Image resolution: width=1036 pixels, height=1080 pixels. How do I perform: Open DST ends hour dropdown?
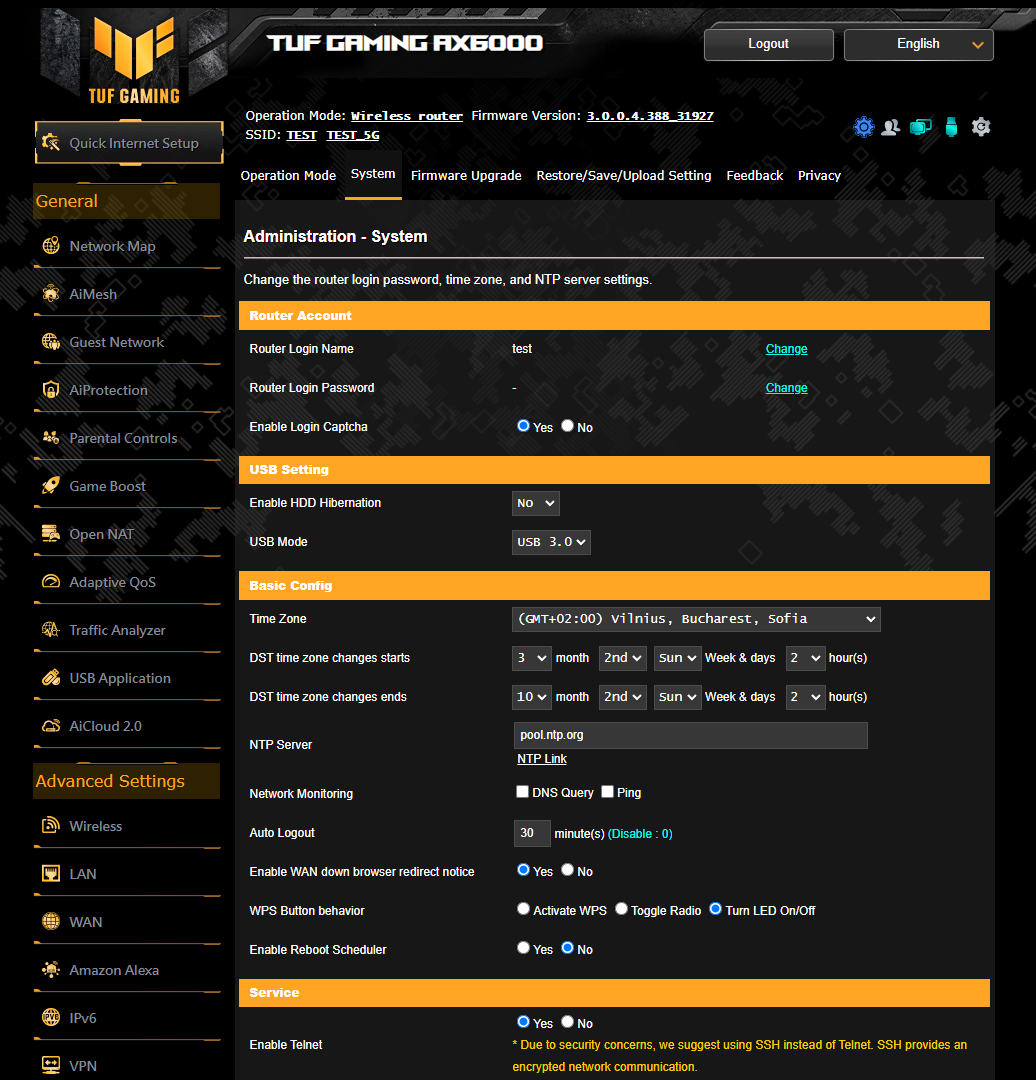[805, 697]
